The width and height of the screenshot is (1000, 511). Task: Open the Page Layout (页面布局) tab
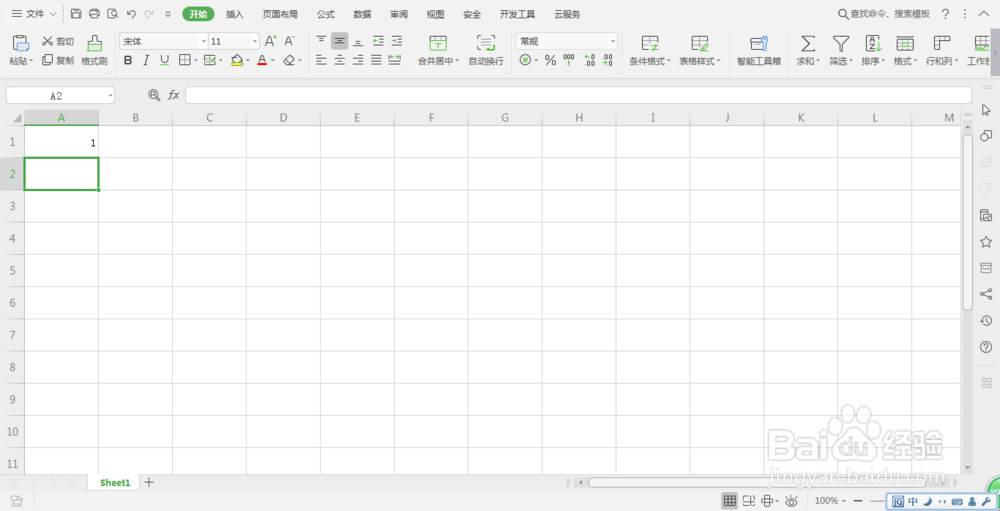280,14
